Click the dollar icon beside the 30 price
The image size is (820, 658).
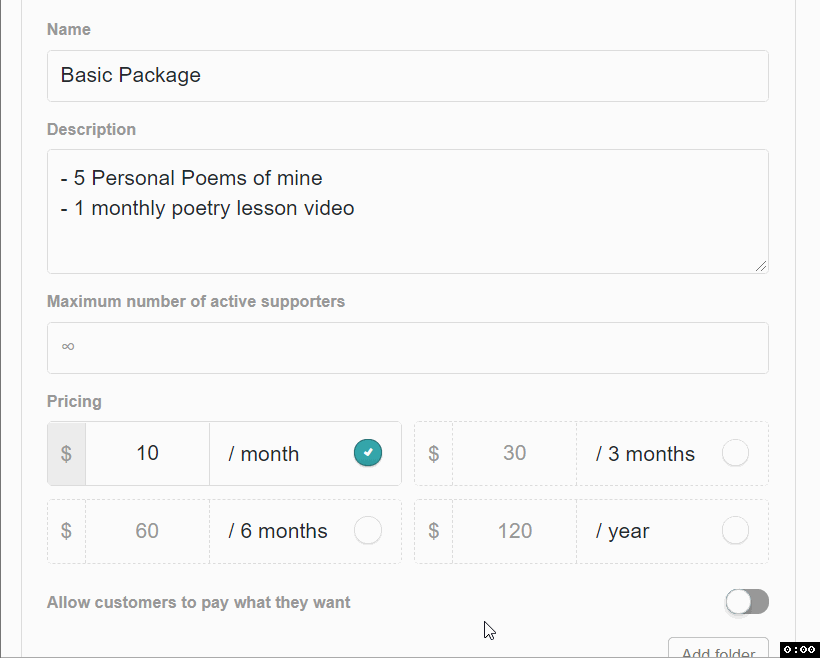(433, 454)
